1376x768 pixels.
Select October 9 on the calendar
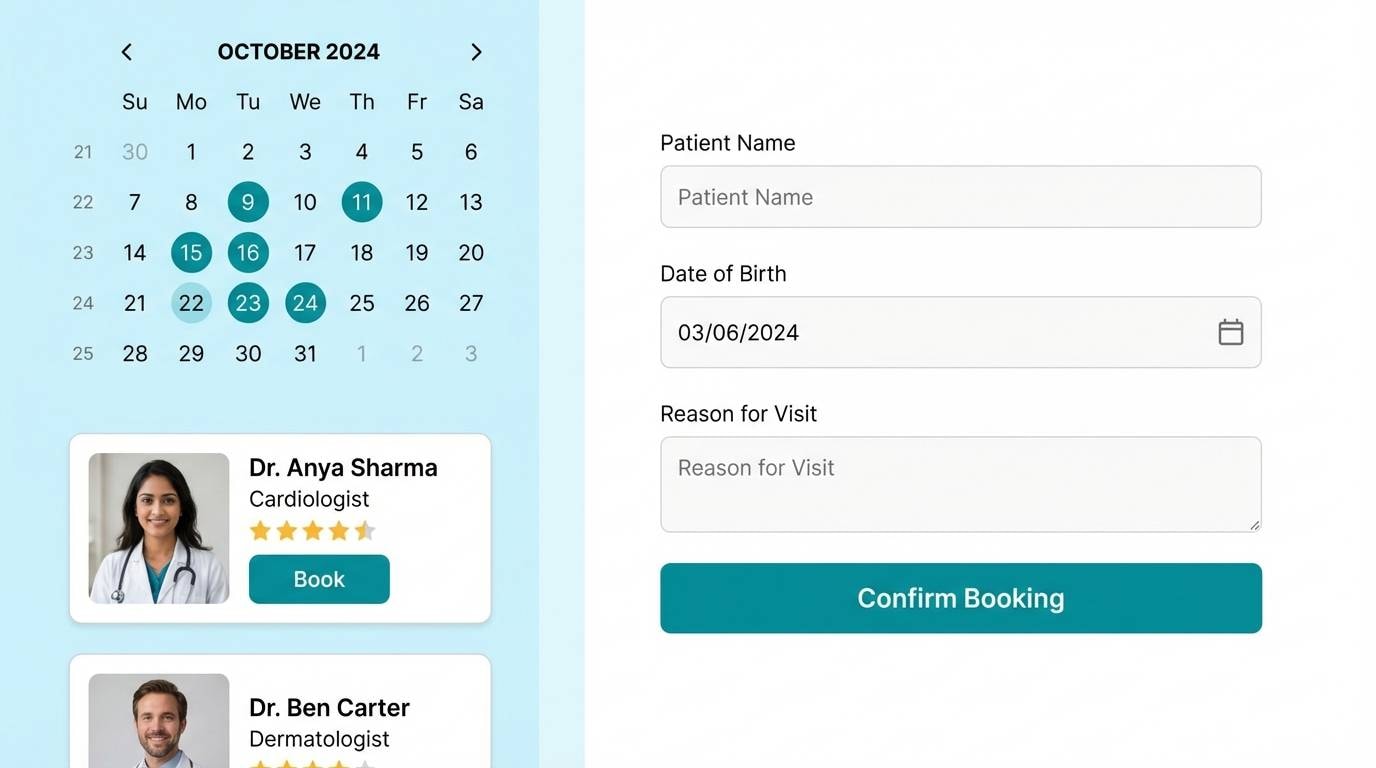pos(247,201)
